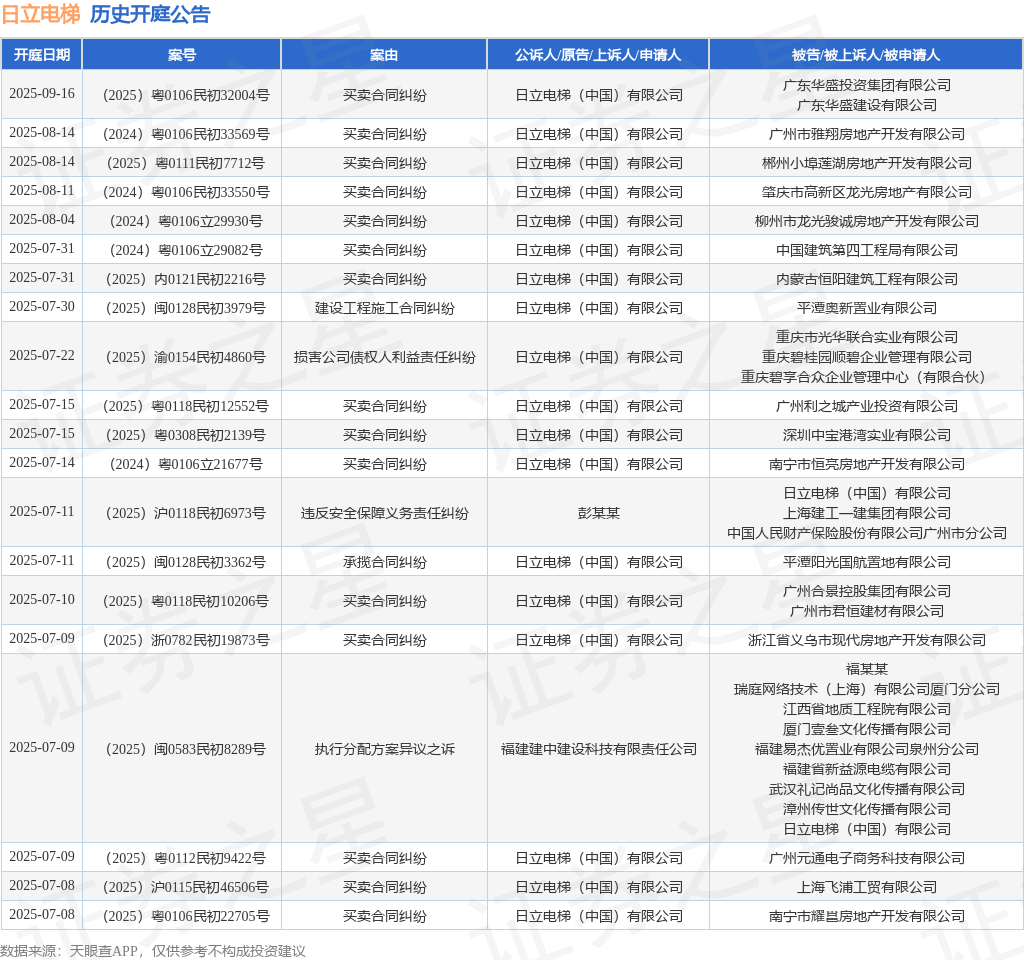Image resolution: width=1024 pixels, height=960 pixels.
Task: Click cause 违反安全保障义务责任纠纷
Action: (384, 513)
